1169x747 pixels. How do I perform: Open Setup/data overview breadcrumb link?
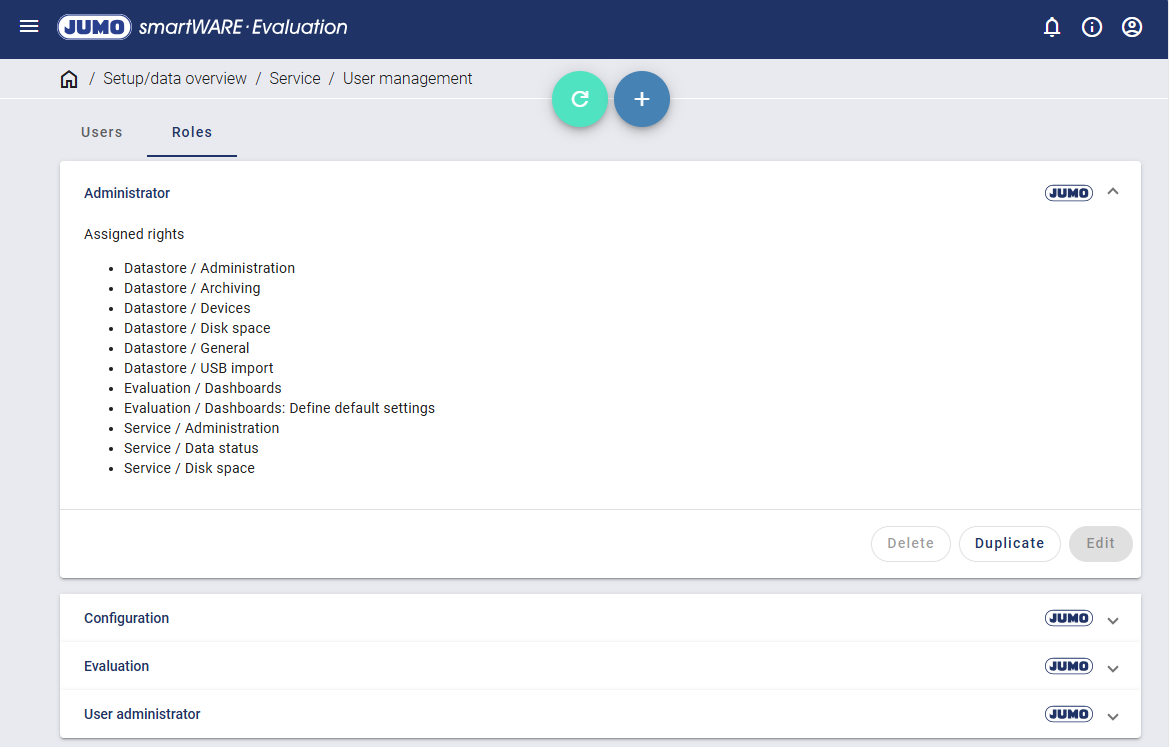[175, 79]
